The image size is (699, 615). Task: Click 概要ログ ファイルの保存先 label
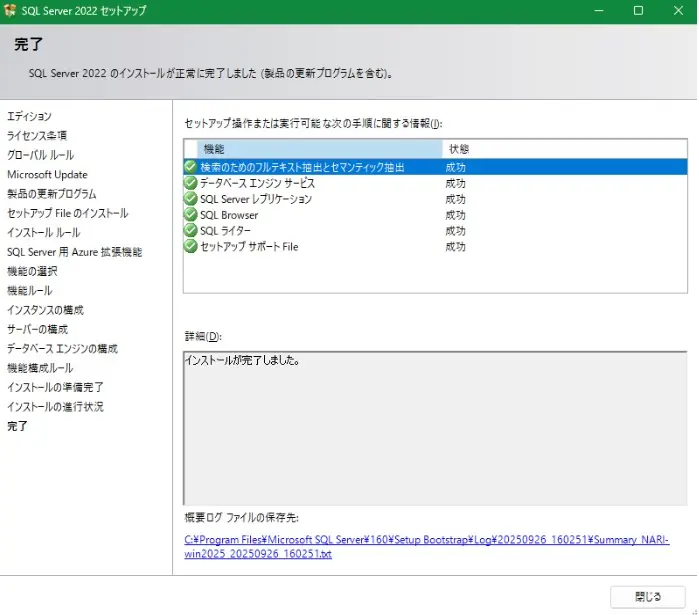coord(242,517)
